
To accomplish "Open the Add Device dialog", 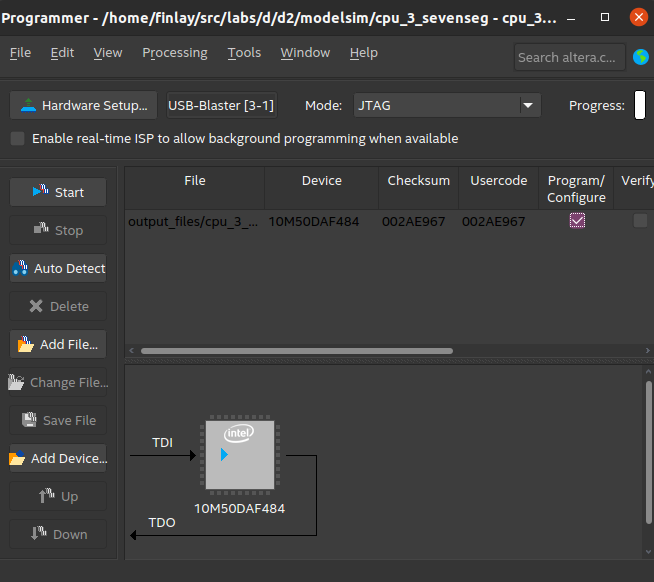I will [x=58, y=458].
